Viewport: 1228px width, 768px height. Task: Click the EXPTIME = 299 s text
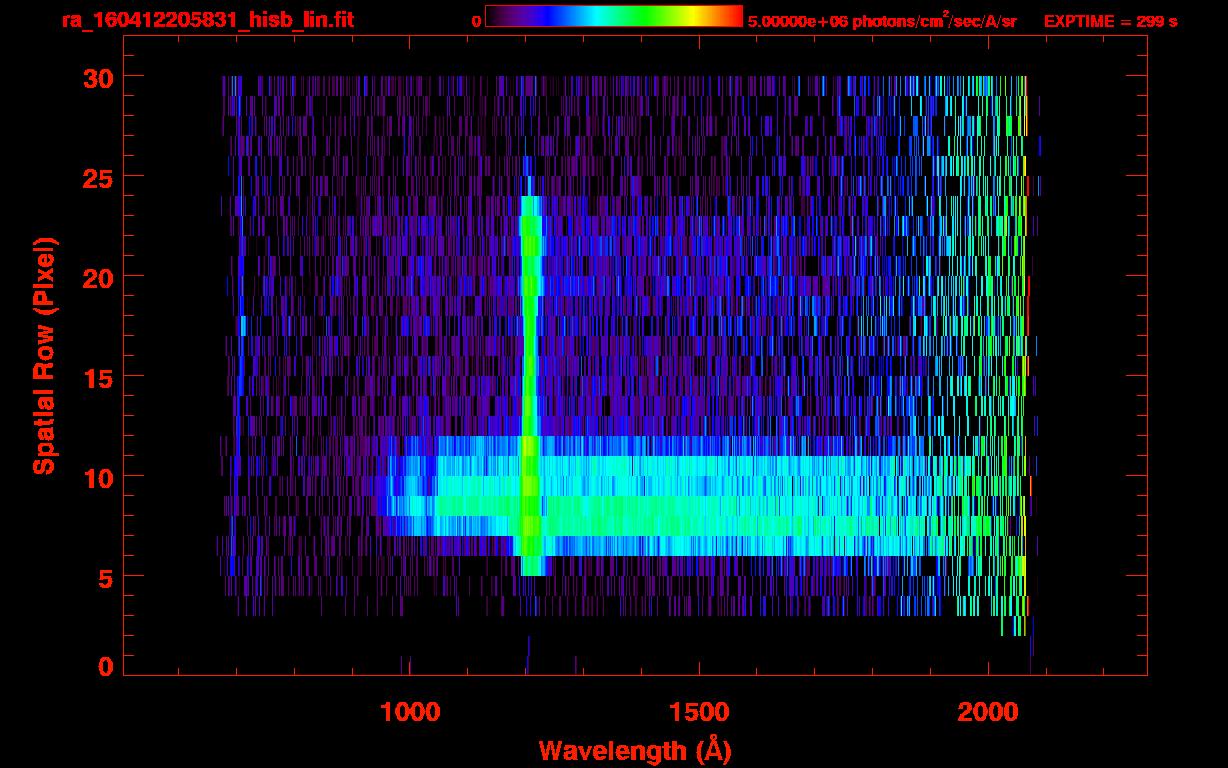pyautogui.click(x=1110, y=21)
